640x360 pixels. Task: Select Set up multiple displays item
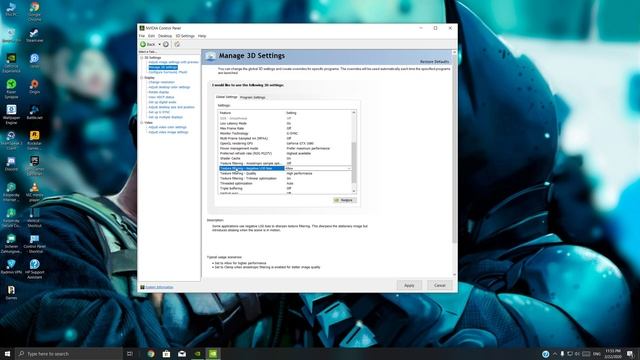(x=166, y=117)
